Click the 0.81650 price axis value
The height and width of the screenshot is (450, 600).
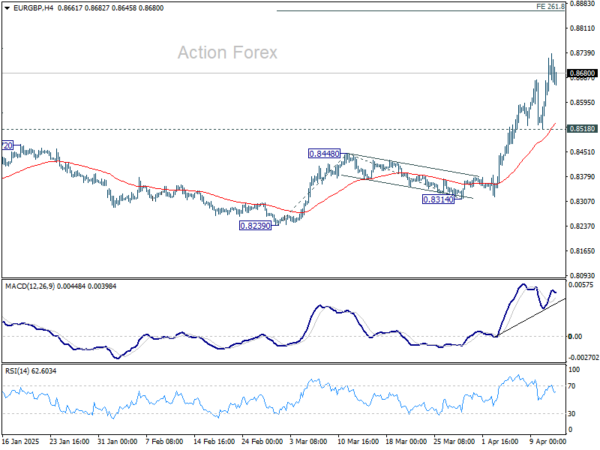pyautogui.click(x=582, y=251)
